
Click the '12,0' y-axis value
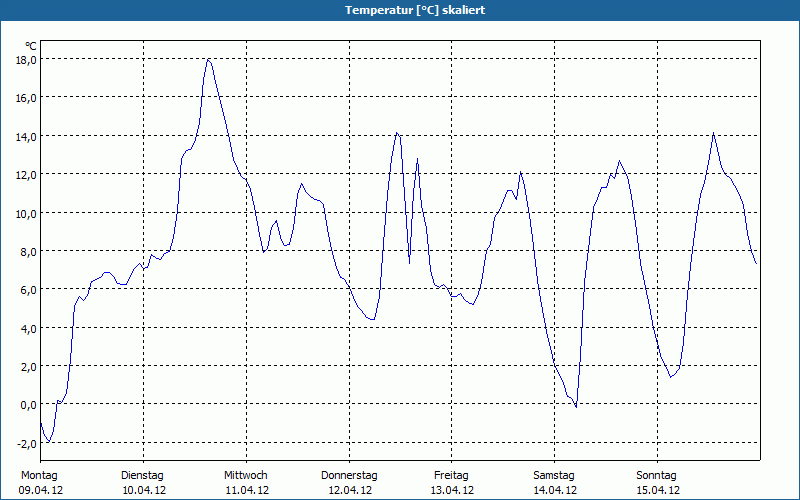point(27,174)
